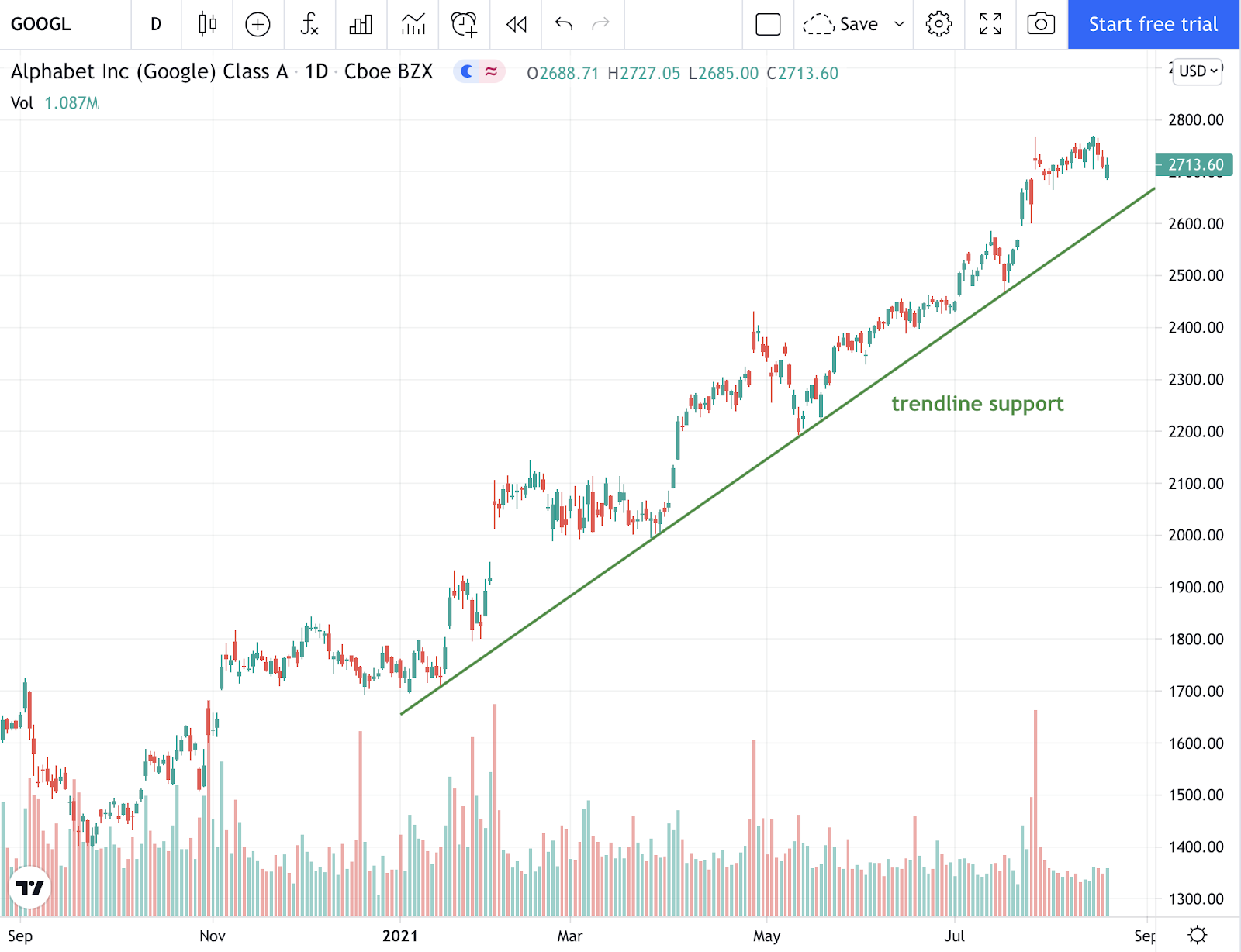Click the Mar label on the time axis

(569, 936)
